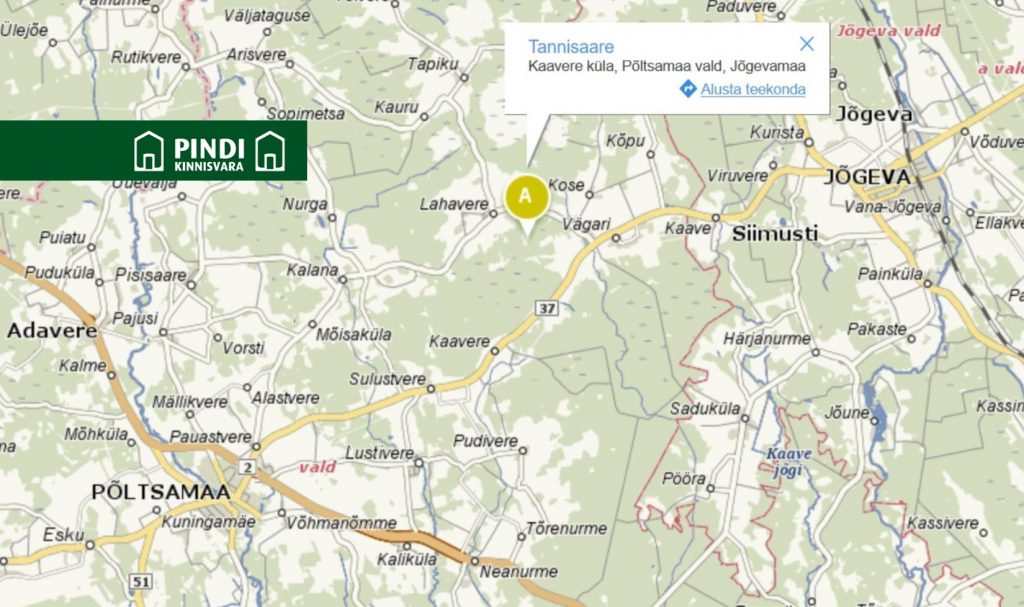Click the Kaavere village point on map
The height and width of the screenshot is (607, 1024).
tap(494, 351)
